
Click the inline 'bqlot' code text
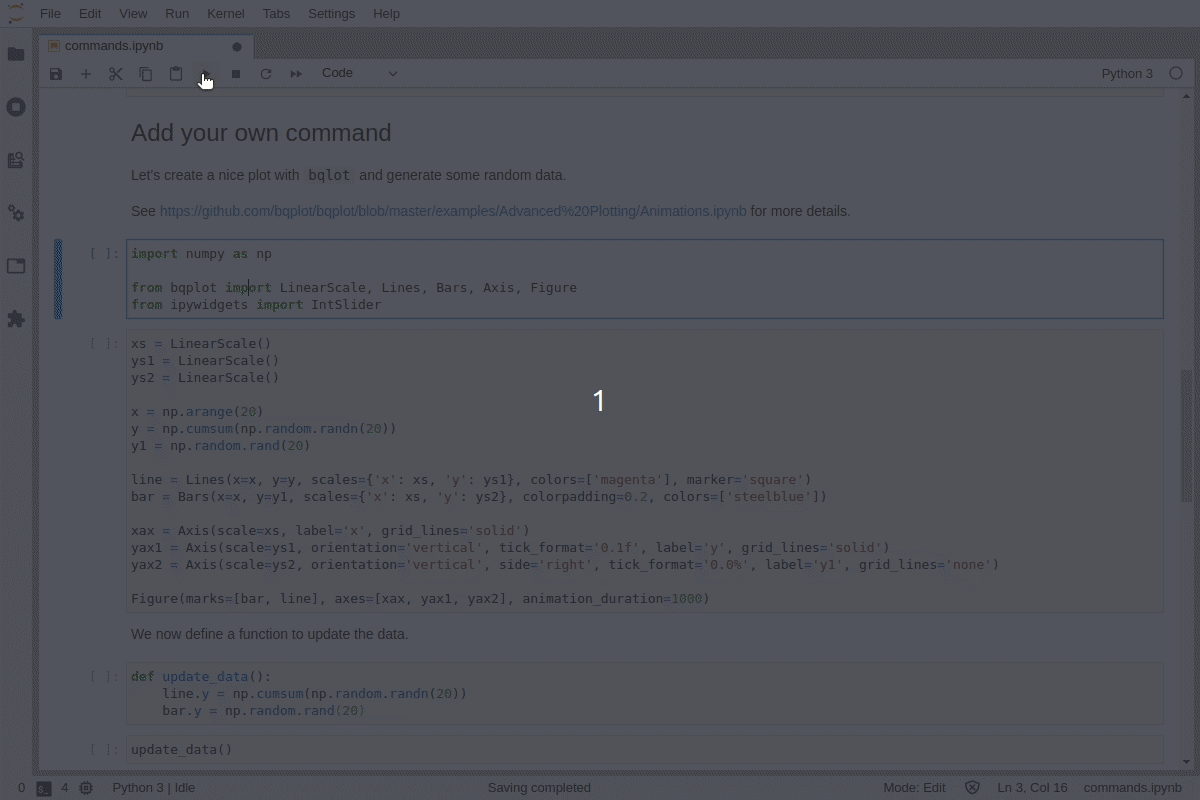coord(329,175)
